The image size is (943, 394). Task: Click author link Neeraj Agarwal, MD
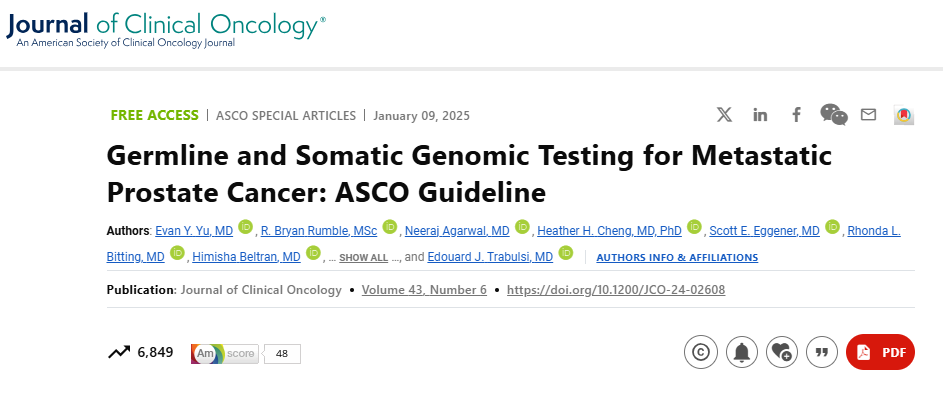(457, 231)
